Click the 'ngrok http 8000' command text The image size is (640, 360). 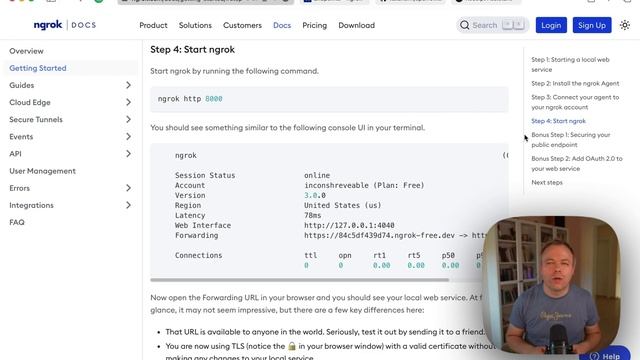coord(190,99)
